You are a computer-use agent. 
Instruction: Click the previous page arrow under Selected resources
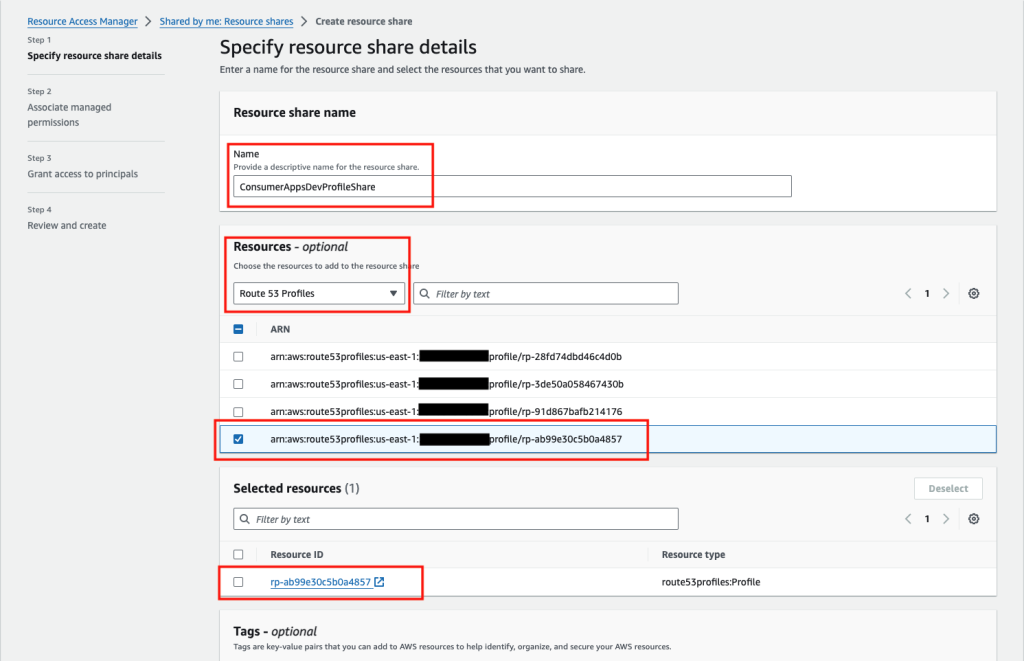click(908, 518)
